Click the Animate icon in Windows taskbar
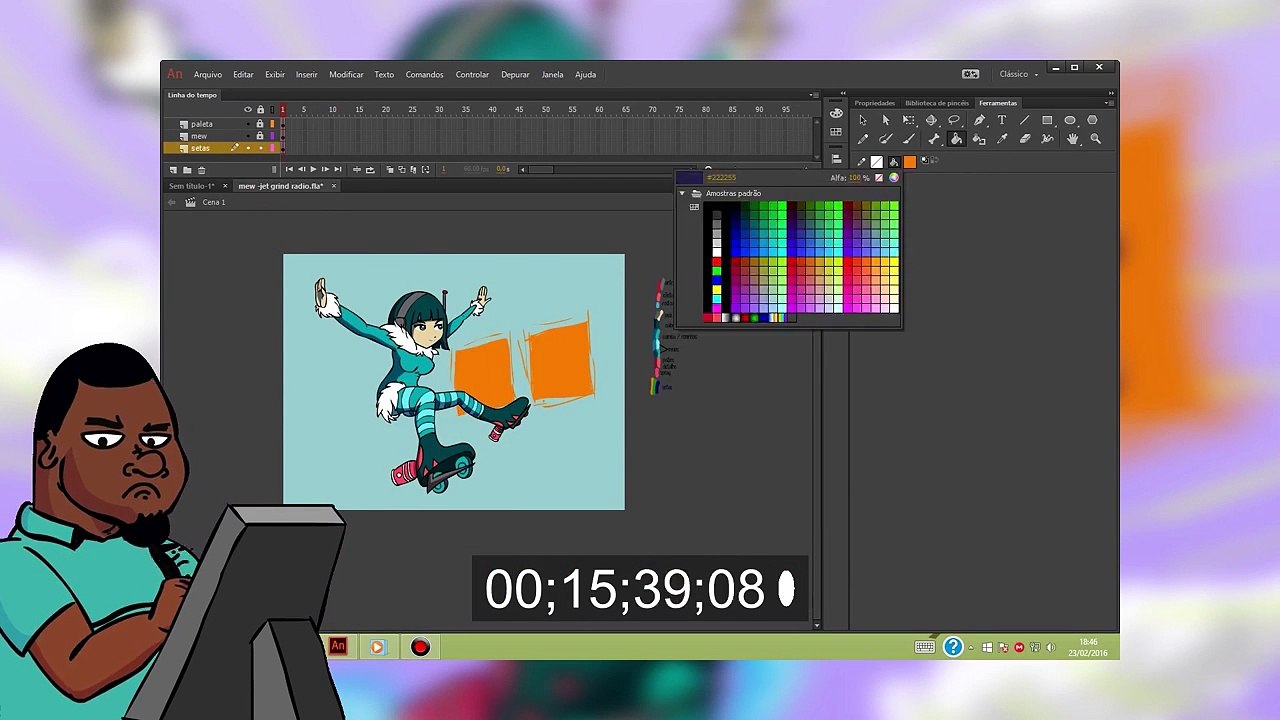 338,647
